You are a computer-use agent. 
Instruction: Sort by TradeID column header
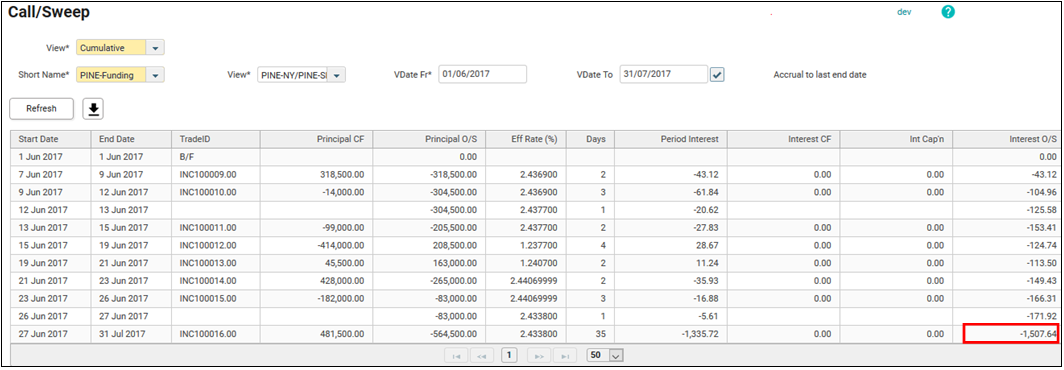216,139
